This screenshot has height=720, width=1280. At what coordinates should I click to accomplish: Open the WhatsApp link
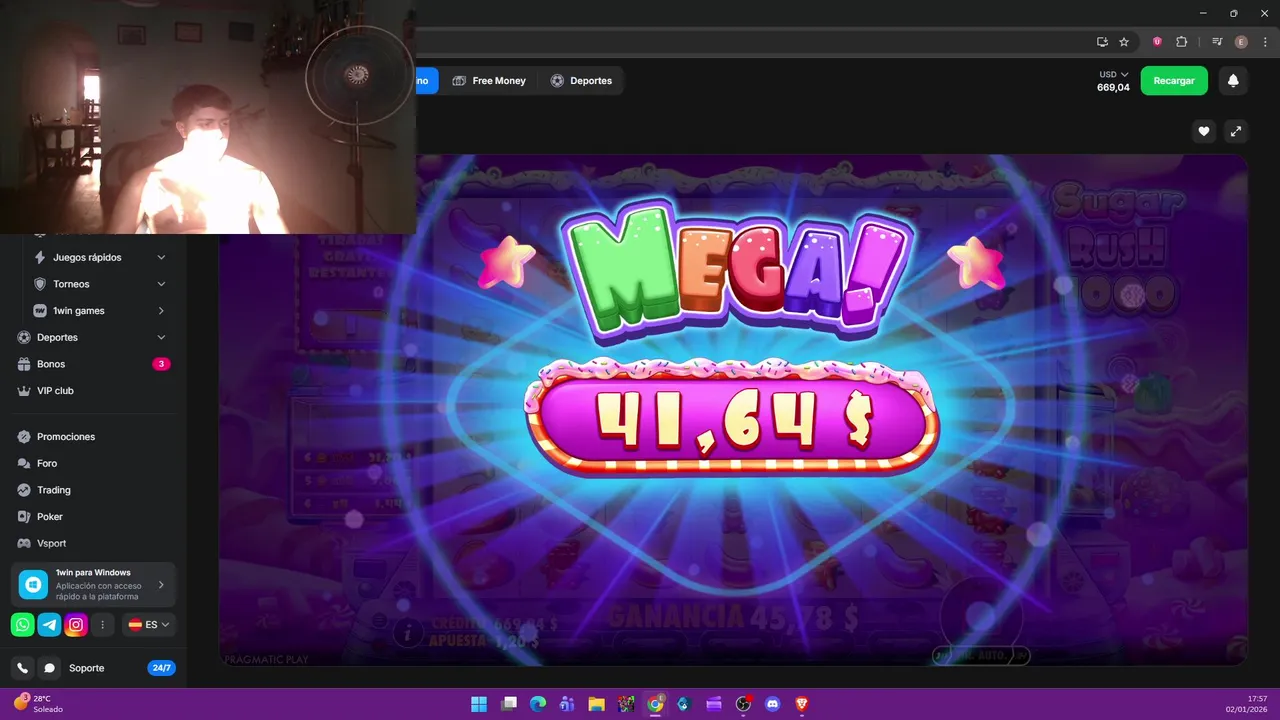click(23, 625)
